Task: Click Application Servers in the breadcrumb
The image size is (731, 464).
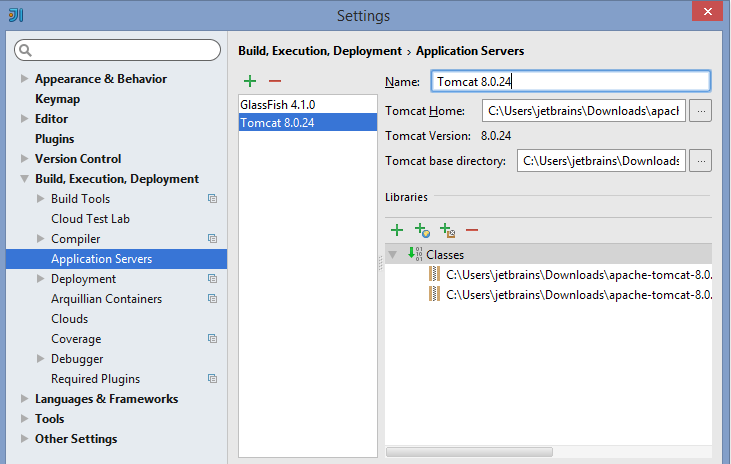Action: [x=470, y=51]
